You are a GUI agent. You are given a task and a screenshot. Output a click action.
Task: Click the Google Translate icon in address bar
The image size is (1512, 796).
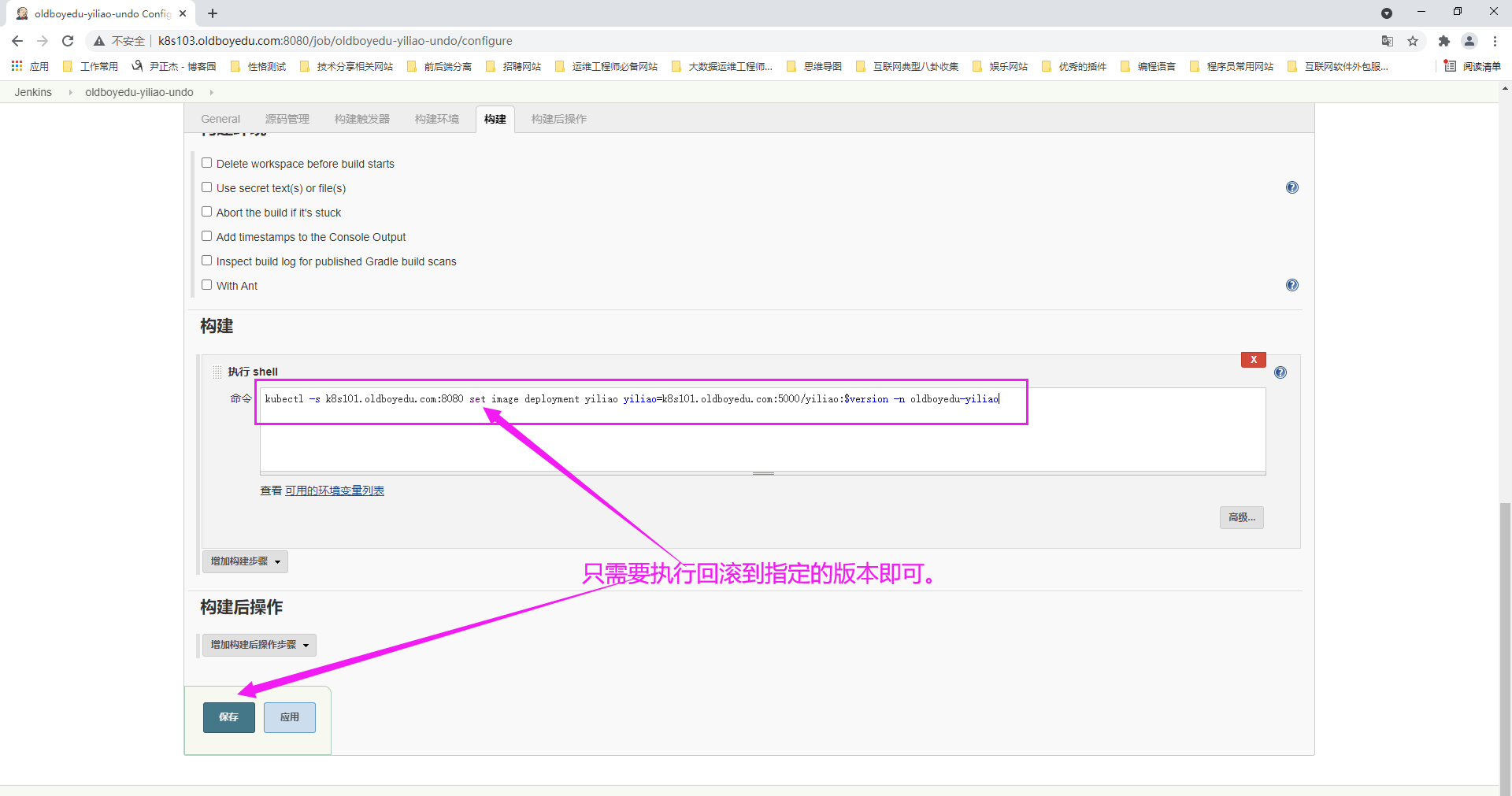pos(1387,41)
